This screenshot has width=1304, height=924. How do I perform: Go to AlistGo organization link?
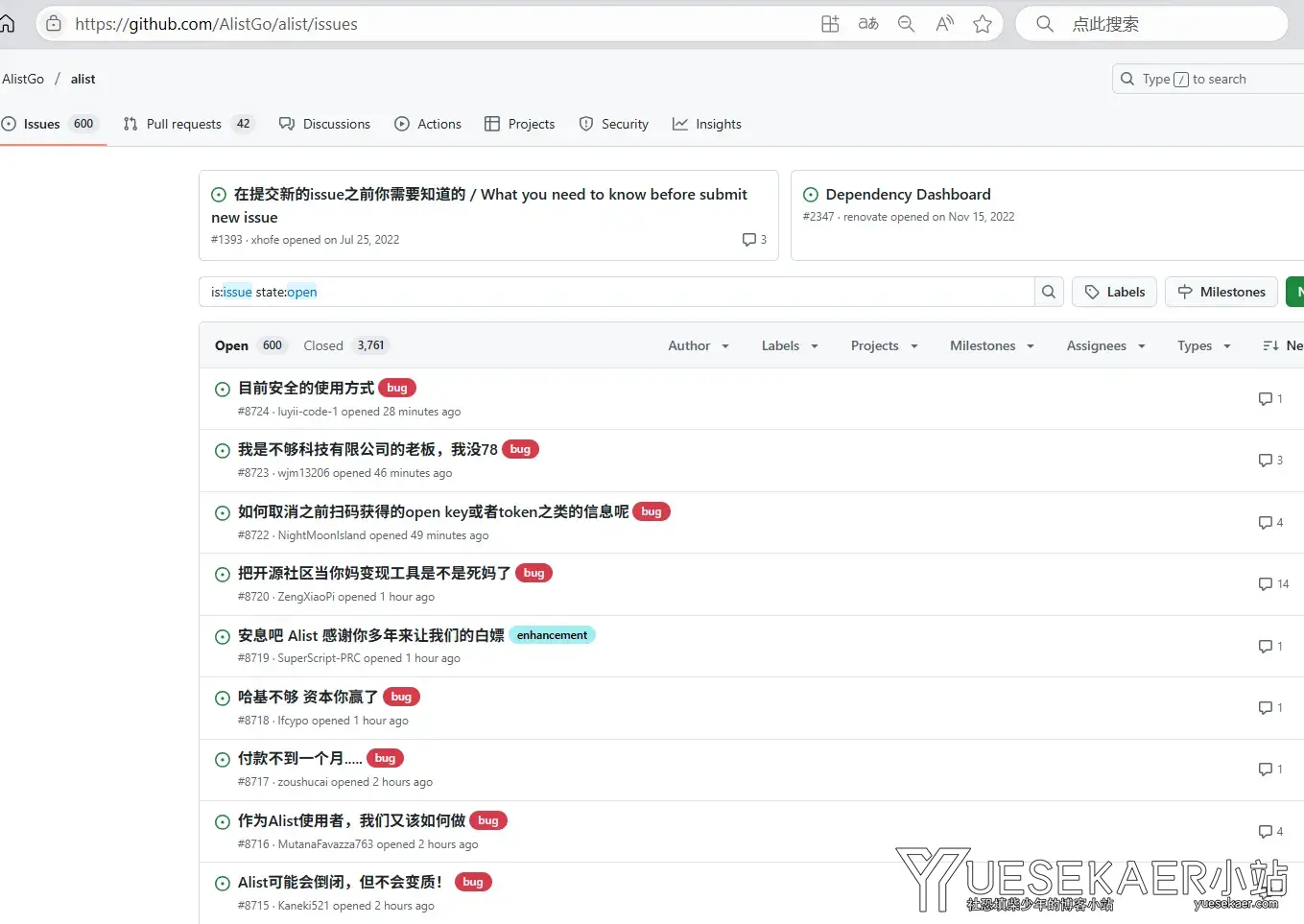coord(23,79)
